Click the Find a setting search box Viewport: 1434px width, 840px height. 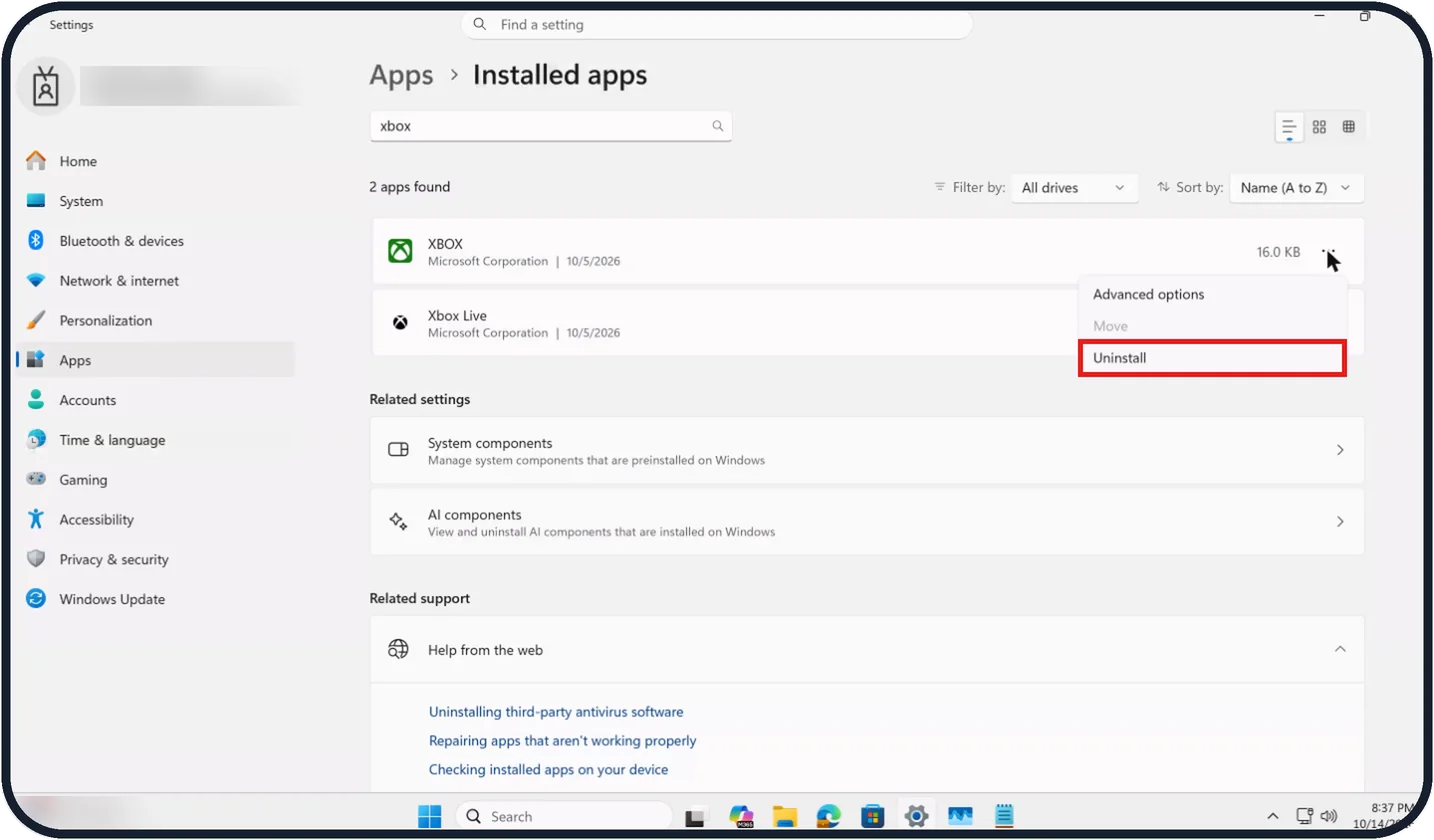717,25
